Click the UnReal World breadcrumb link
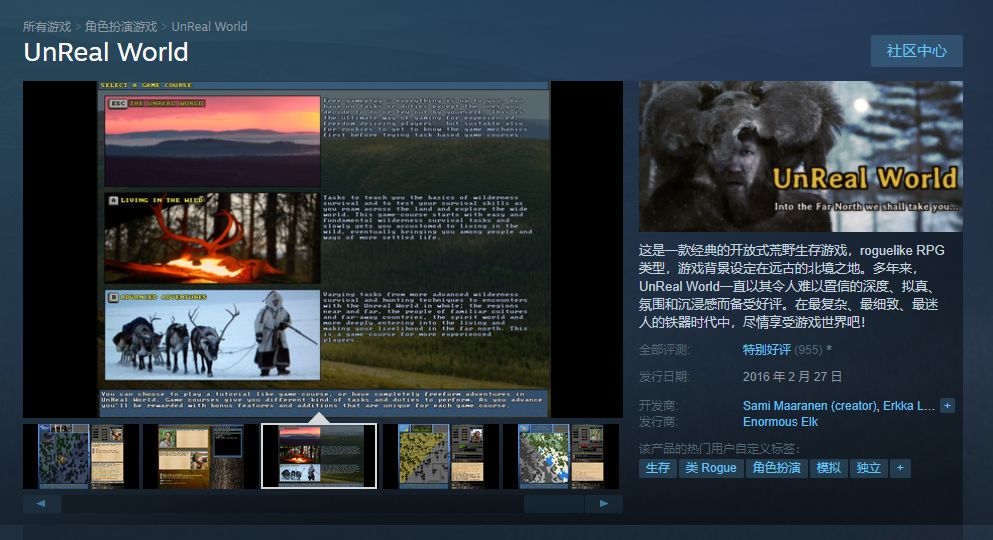Screen dimensions: 993x540 [210, 27]
